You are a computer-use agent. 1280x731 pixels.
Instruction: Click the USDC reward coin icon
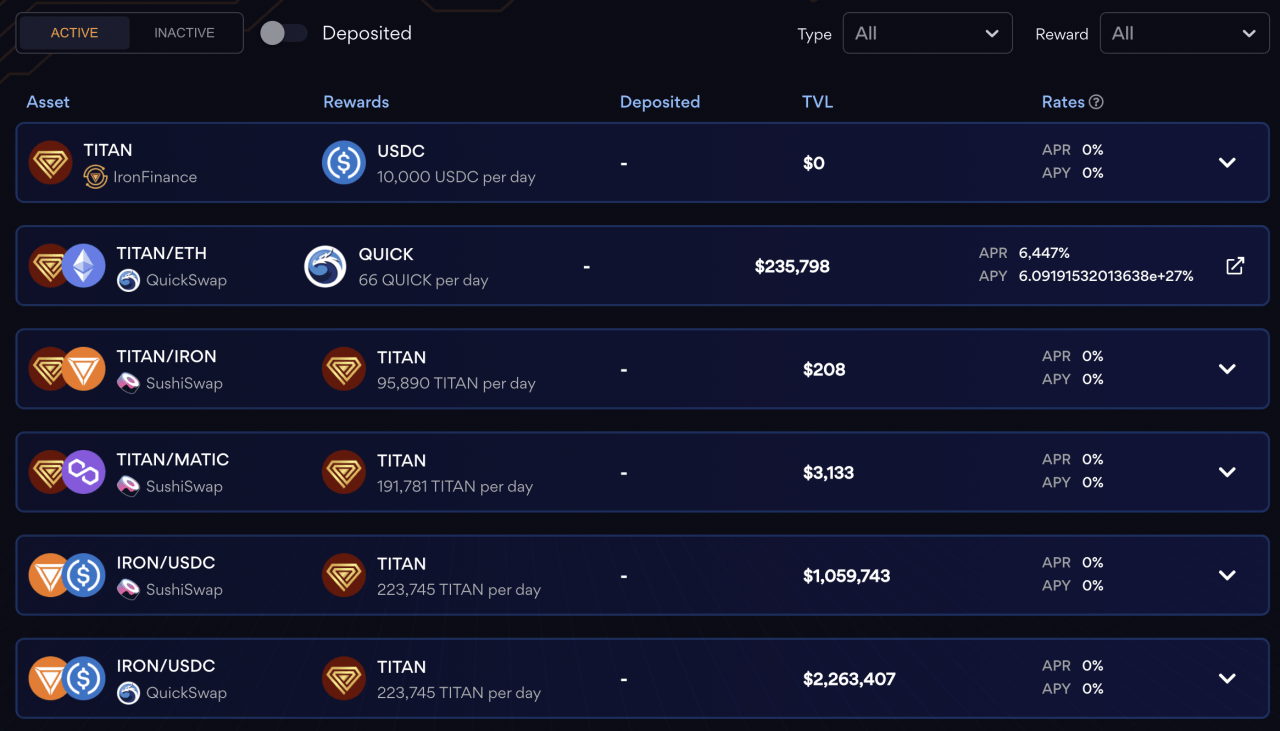344,161
